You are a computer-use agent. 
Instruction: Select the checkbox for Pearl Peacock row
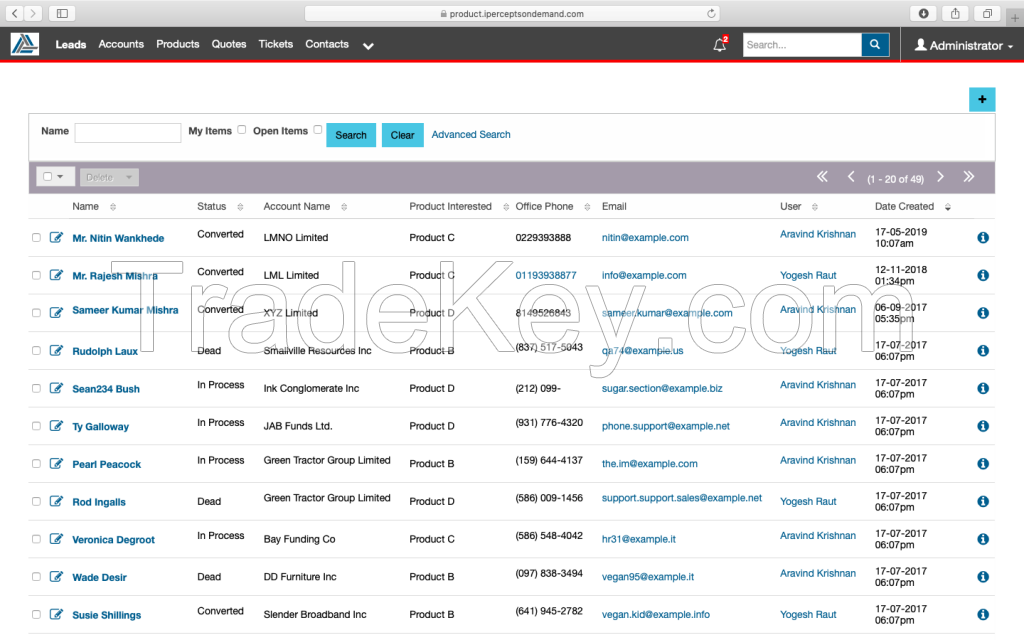[37, 464]
